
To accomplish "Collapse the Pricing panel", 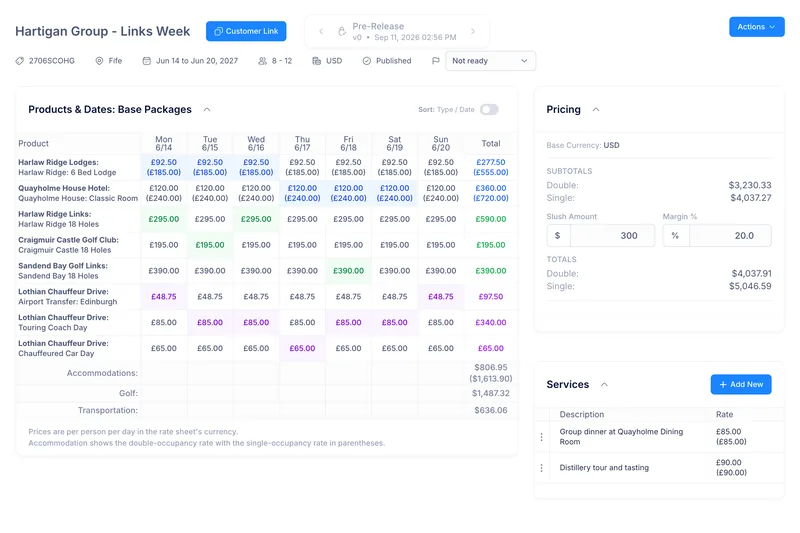I will pyautogui.click(x=595, y=110).
